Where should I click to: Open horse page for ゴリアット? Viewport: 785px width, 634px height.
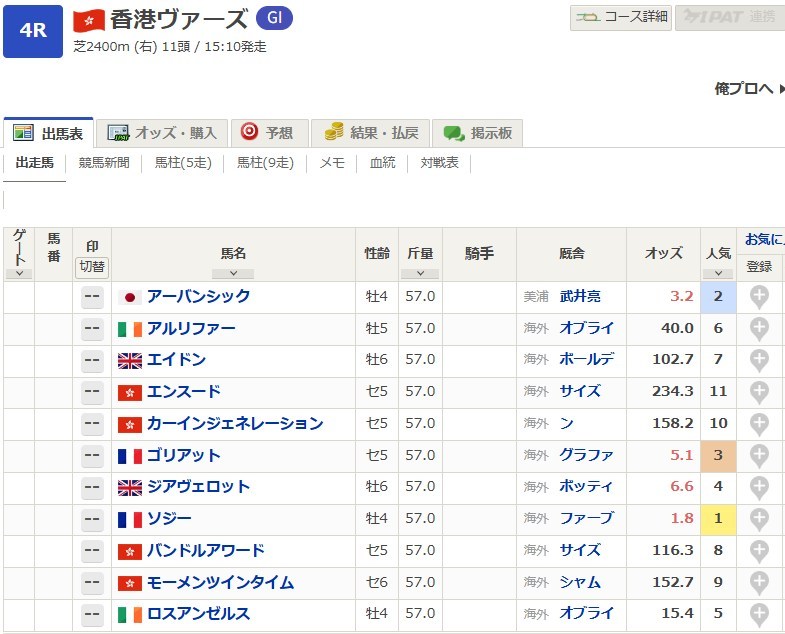point(183,456)
